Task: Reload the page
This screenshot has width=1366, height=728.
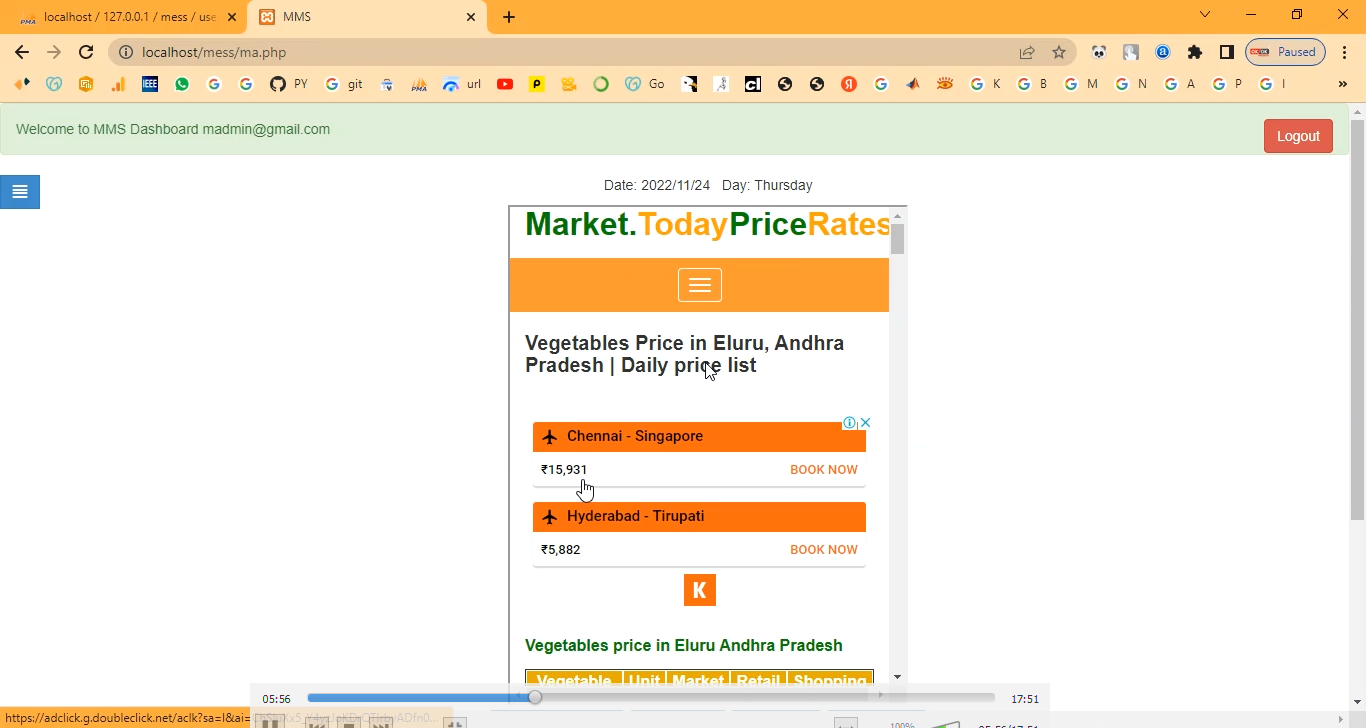Action: point(86,53)
